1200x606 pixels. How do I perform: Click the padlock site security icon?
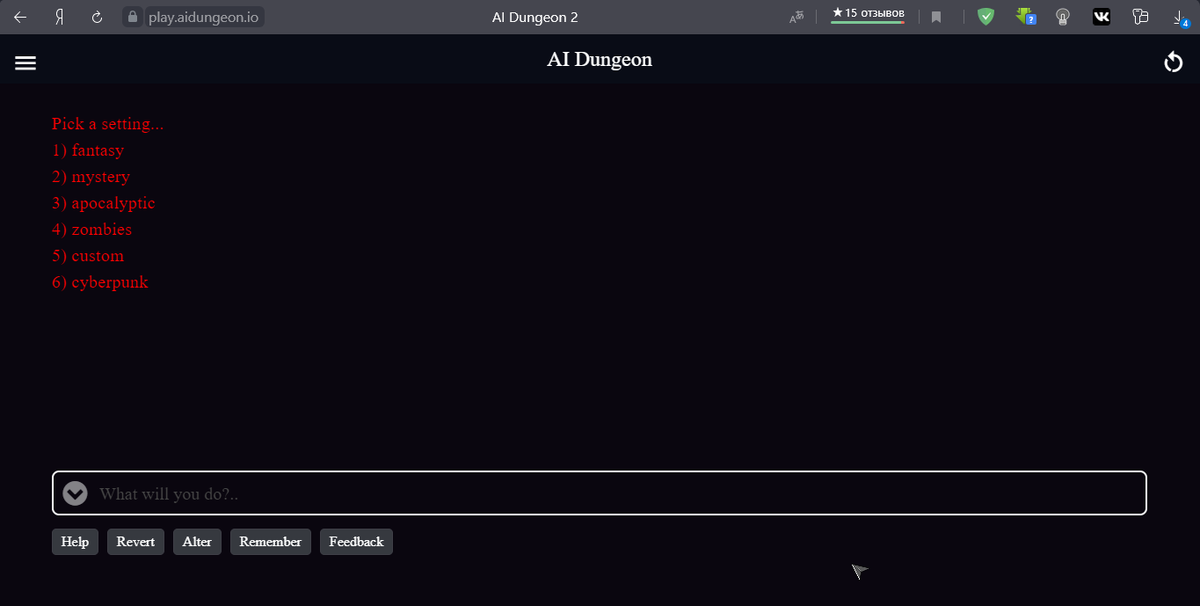coord(132,17)
